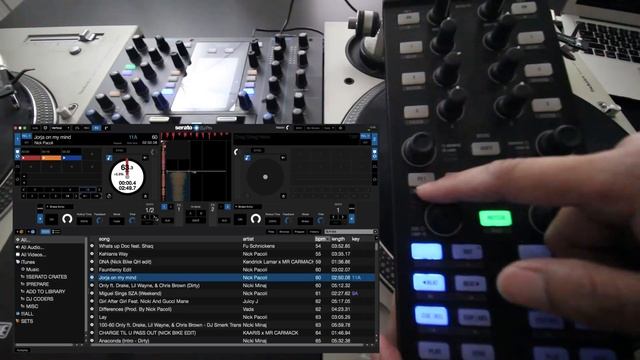Click the left FX Filter knob

(132, 220)
